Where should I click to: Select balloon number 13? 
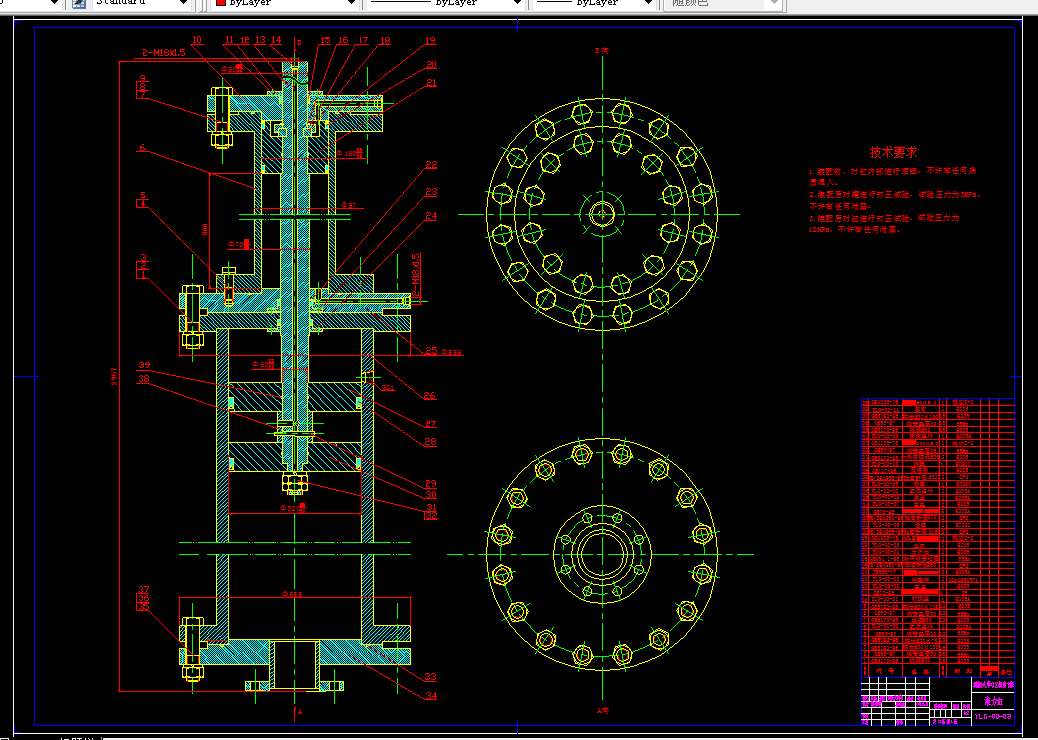point(260,40)
